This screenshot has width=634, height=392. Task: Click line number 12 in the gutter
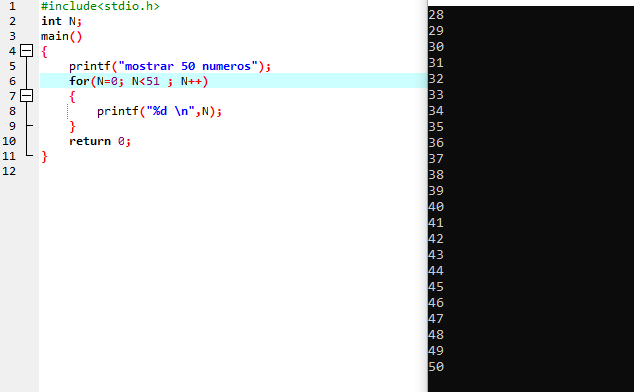click(9, 171)
